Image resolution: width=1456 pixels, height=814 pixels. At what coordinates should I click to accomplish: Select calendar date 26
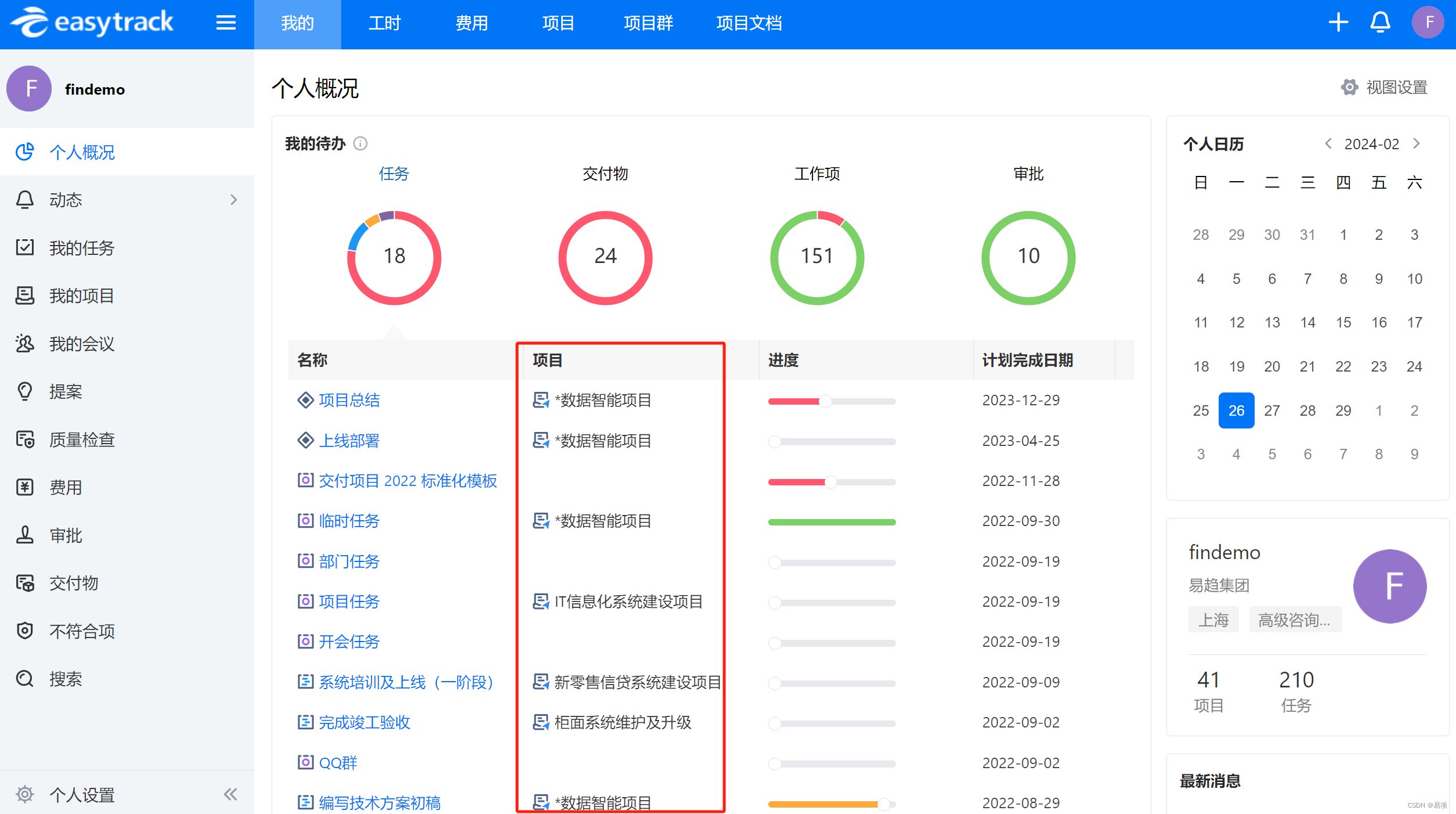coord(1236,410)
